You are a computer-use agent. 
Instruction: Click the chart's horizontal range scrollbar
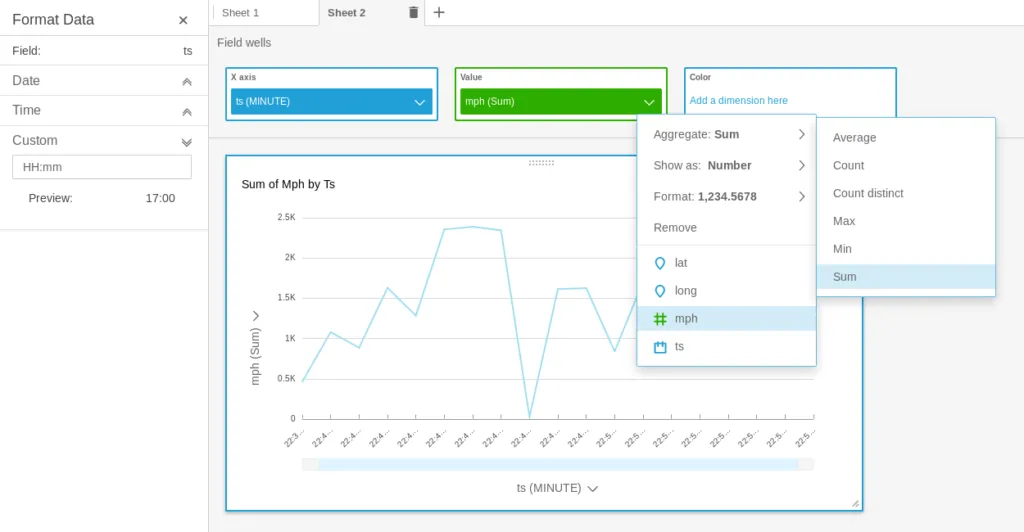pyautogui.click(x=557, y=464)
